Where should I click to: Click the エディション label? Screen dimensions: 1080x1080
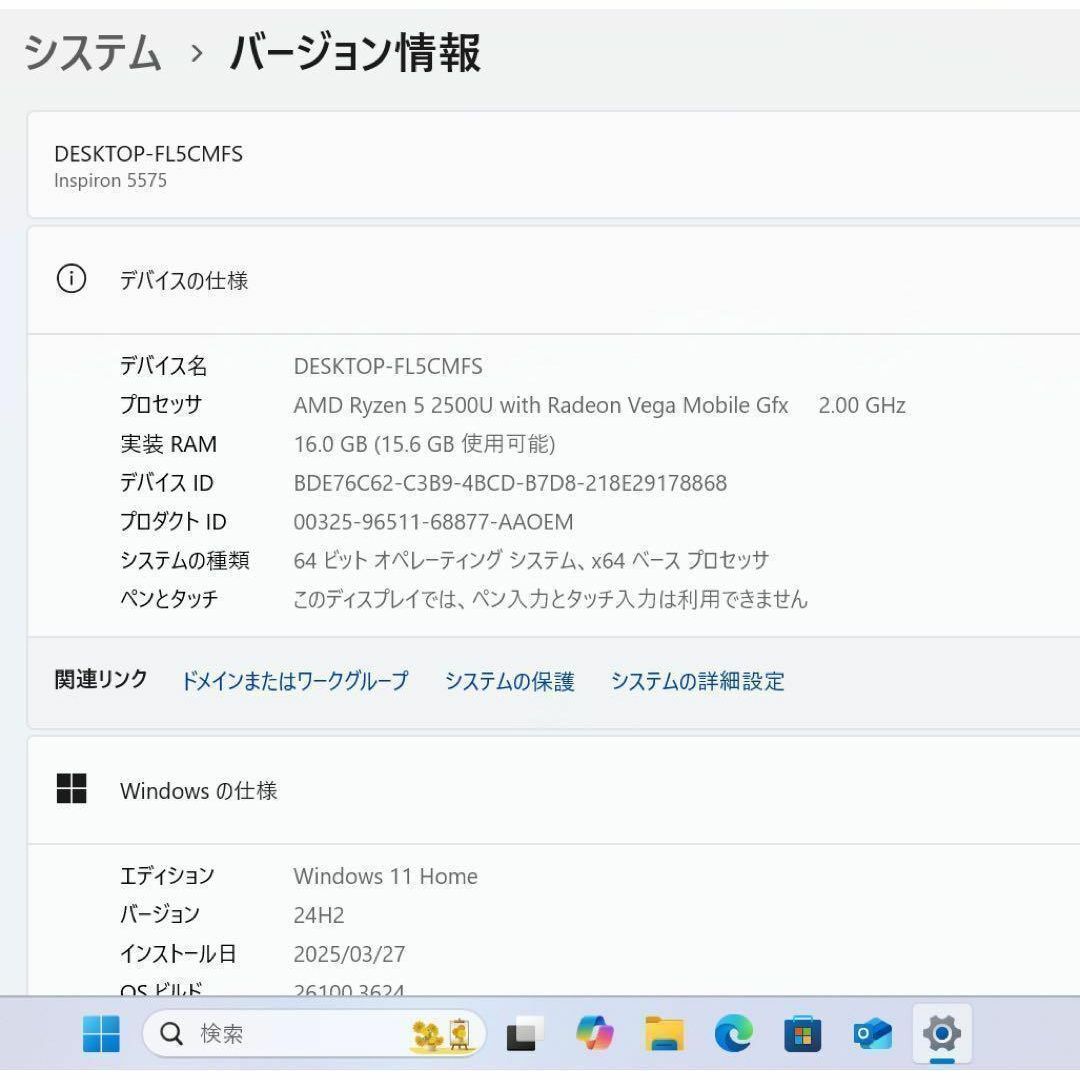click(167, 875)
